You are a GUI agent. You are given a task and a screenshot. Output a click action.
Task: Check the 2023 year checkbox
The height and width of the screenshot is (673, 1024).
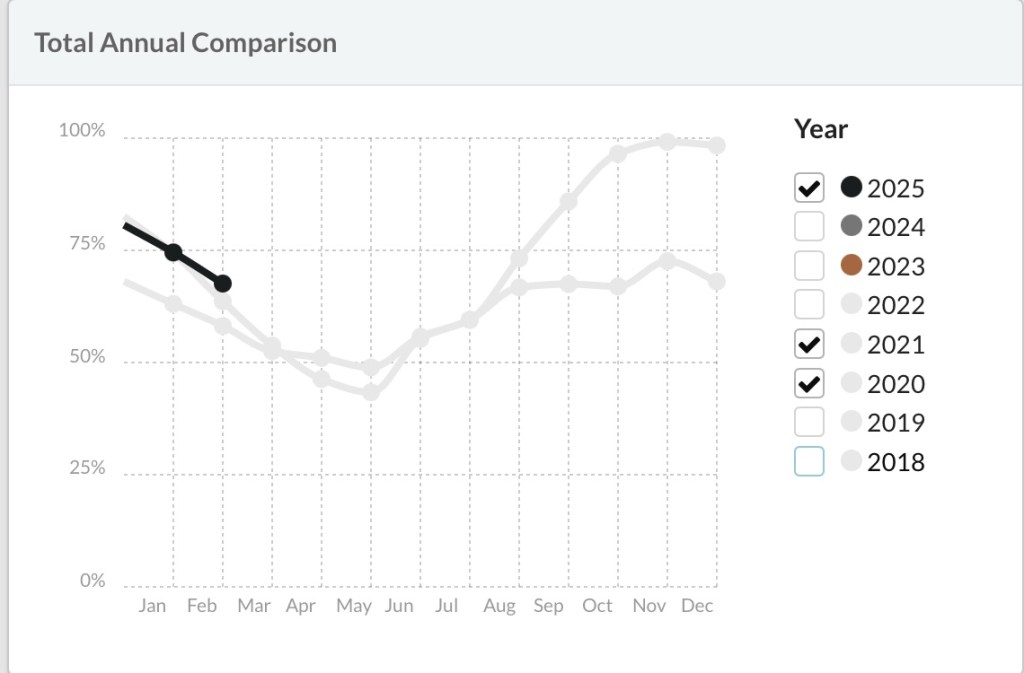coord(809,266)
